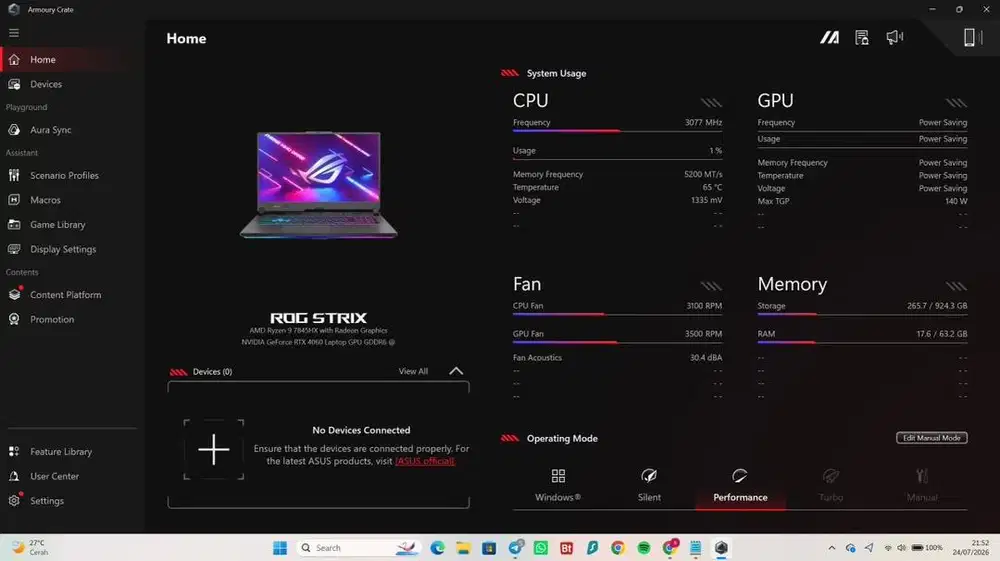Click Edit Manual Mode button
Image resolution: width=1000 pixels, height=561 pixels.
[x=932, y=438]
